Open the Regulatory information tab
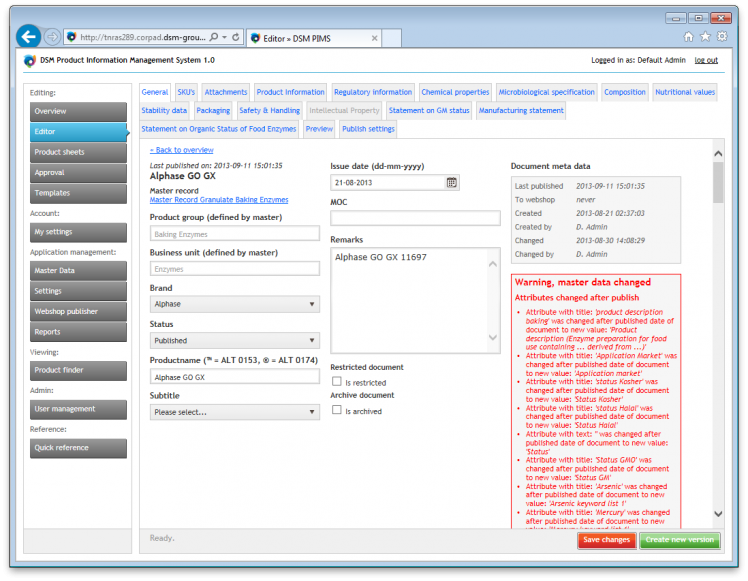 coord(373,92)
